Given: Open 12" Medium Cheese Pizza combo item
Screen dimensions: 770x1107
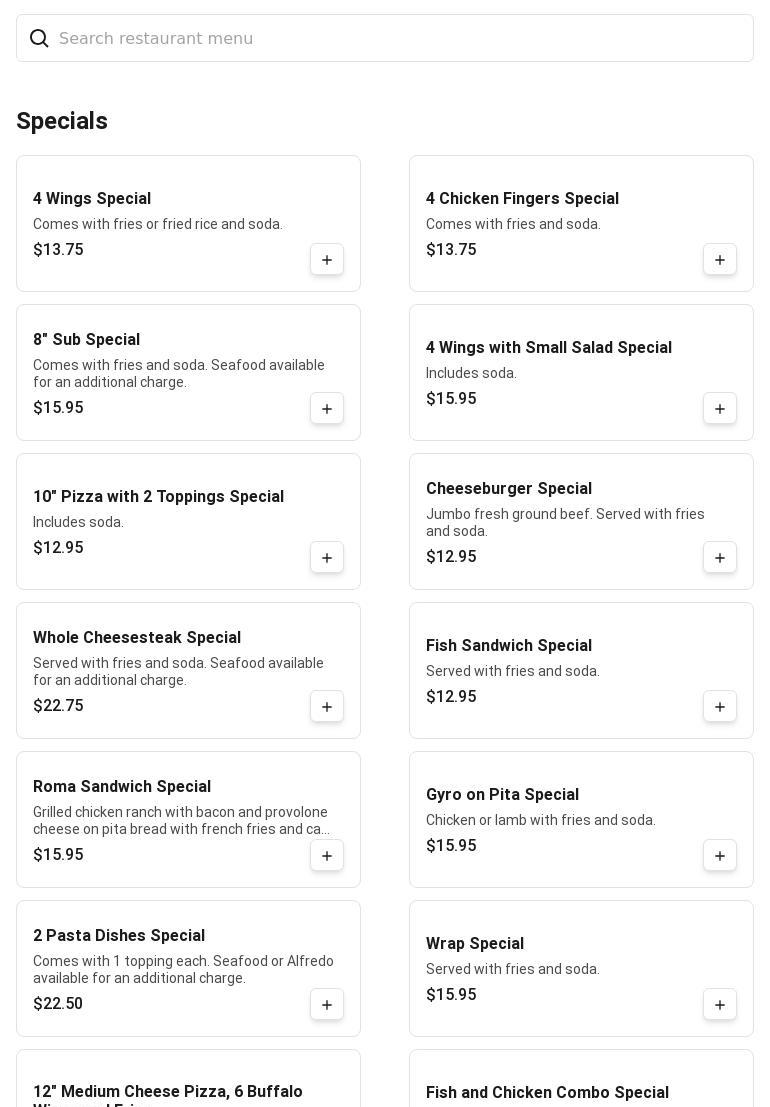Looking at the screenshot, I should 168,1093.
